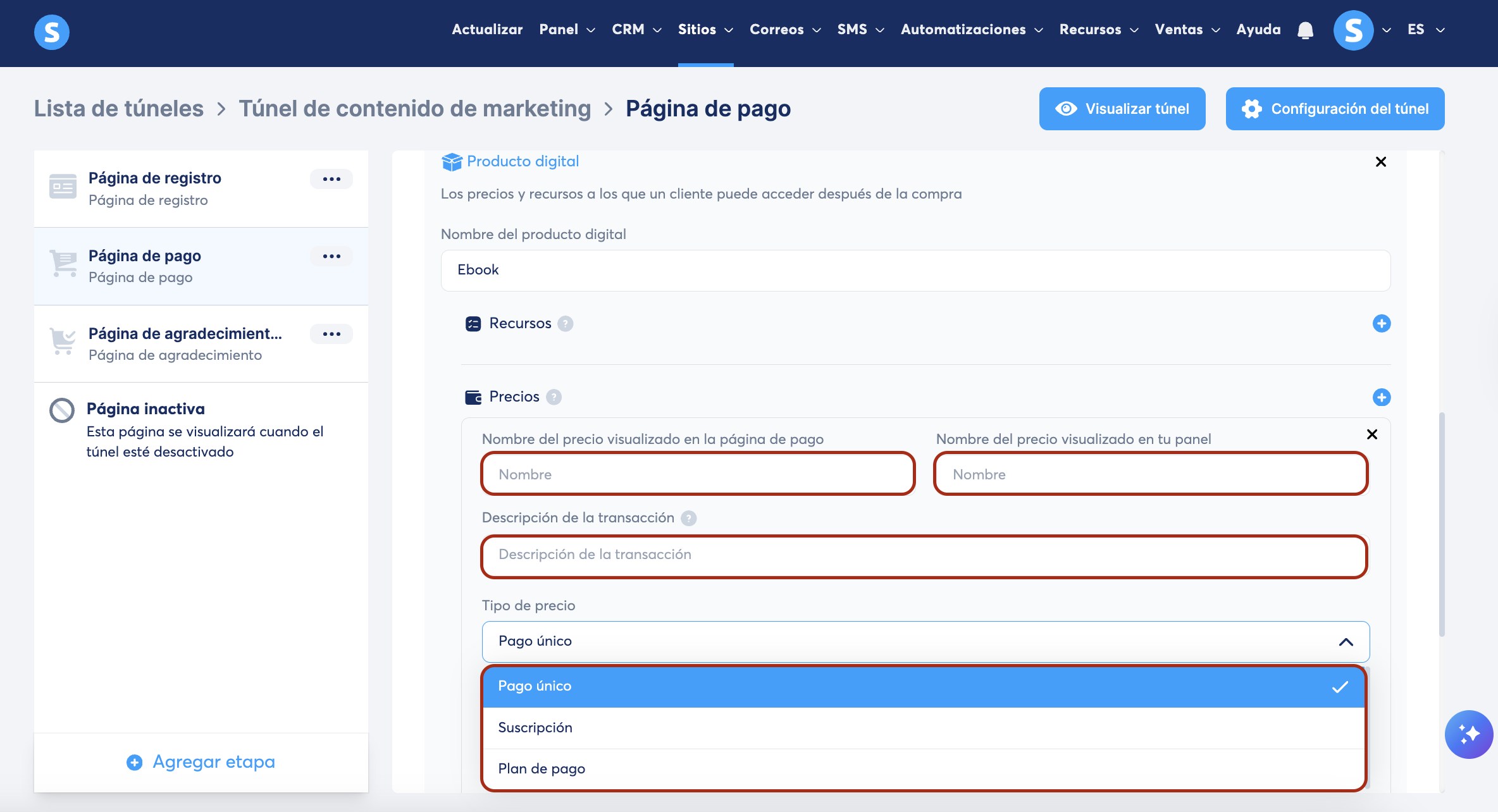This screenshot has width=1498, height=812.
Task: Click the Recursos help question mark
Action: (566, 324)
